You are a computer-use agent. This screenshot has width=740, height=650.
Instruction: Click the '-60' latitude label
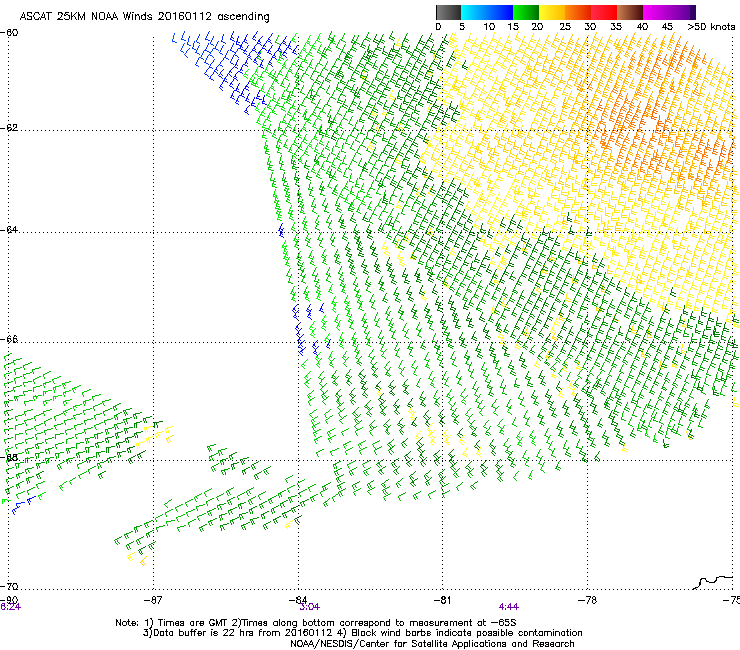9,33
